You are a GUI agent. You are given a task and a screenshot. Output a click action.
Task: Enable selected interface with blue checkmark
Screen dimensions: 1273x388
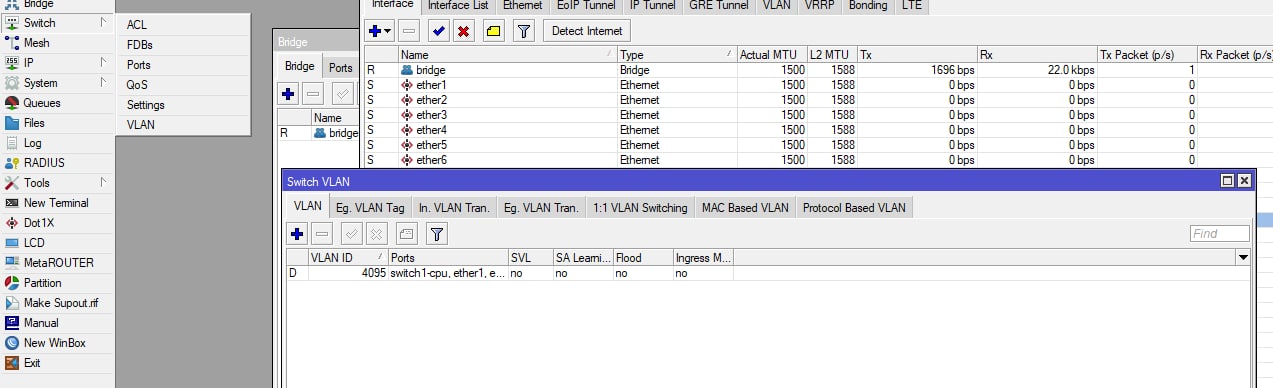click(438, 31)
